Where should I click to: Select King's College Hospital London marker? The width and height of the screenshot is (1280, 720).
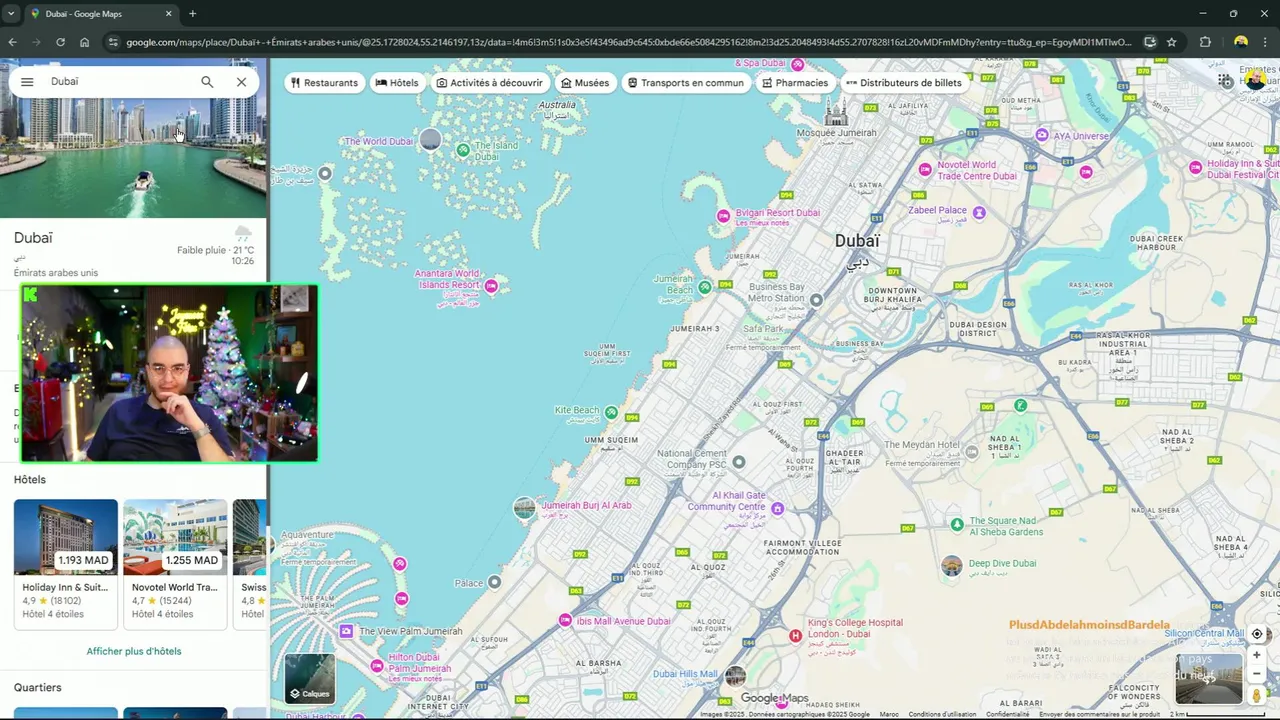click(796, 635)
